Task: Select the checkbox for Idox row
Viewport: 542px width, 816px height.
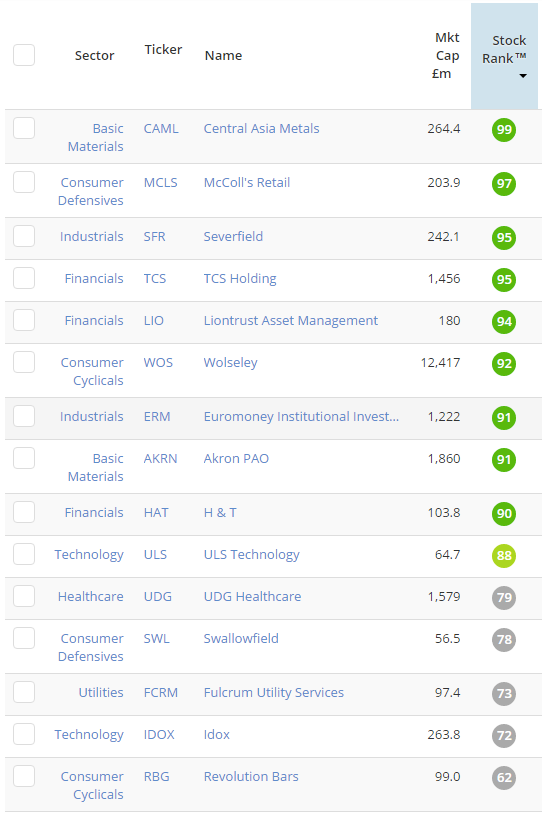Action: point(24,734)
